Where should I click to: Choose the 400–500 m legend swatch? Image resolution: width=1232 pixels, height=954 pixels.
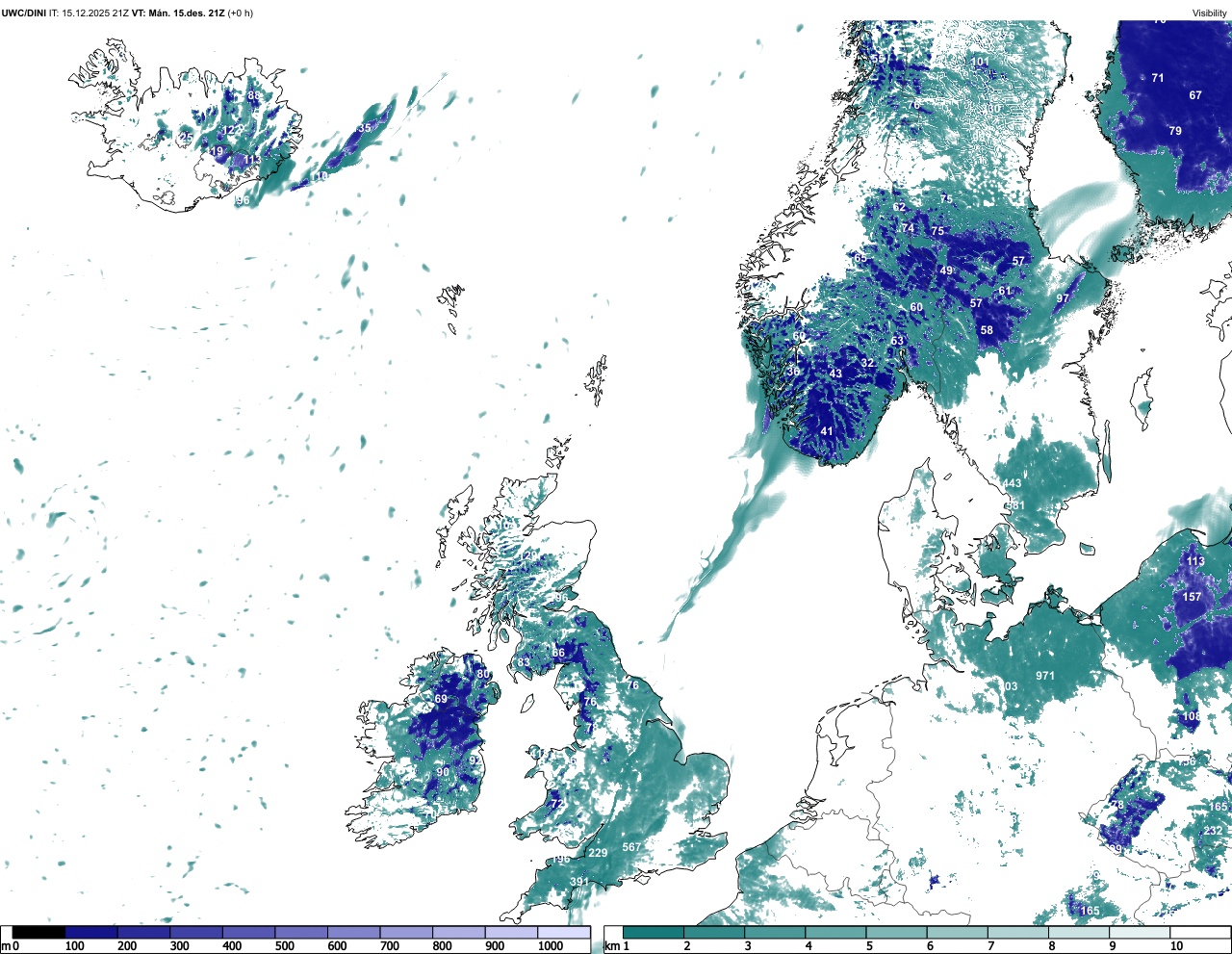point(248,933)
